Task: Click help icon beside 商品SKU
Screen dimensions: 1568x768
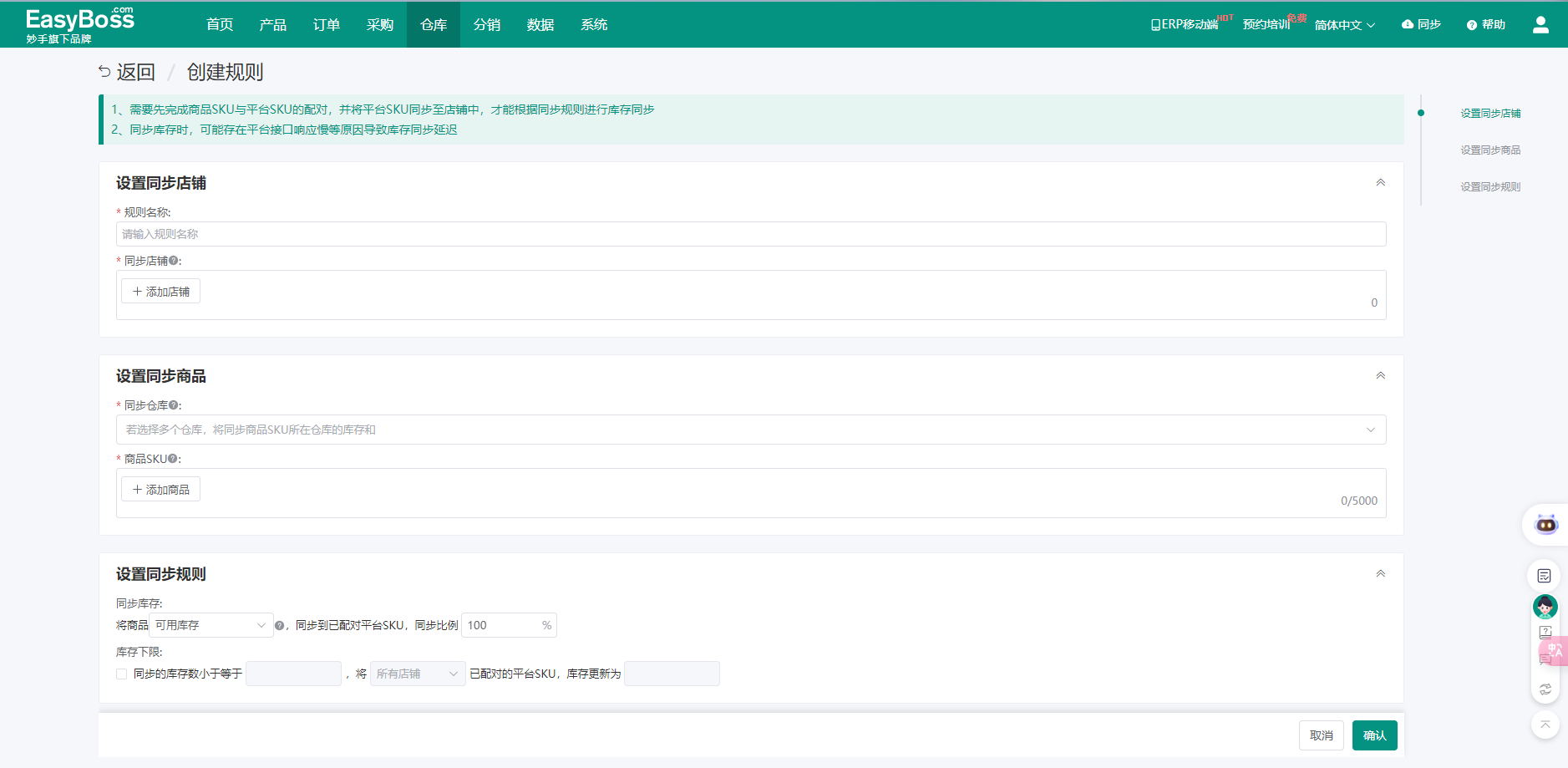Action: point(173,459)
